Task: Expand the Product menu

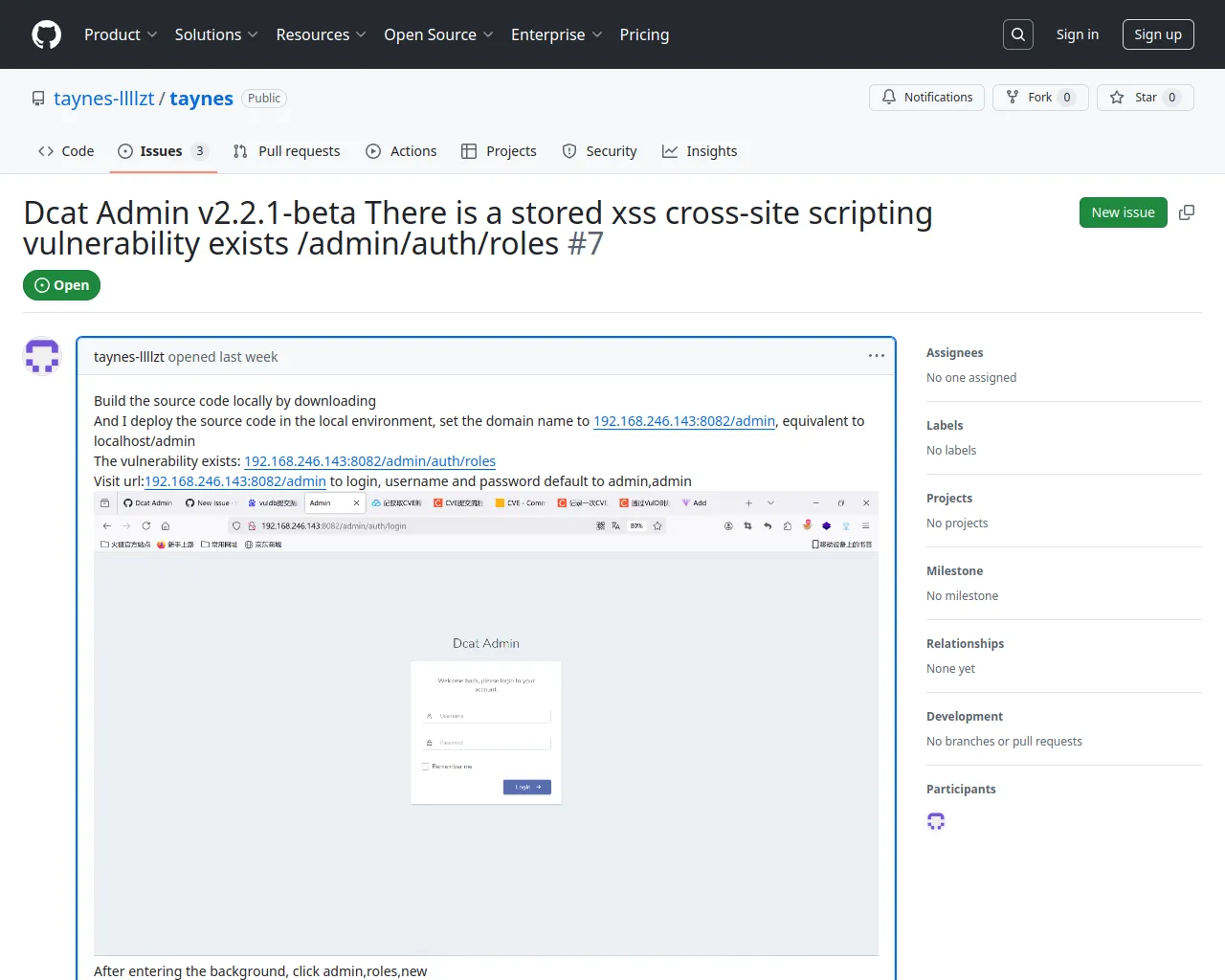Action: (x=121, y=34)
